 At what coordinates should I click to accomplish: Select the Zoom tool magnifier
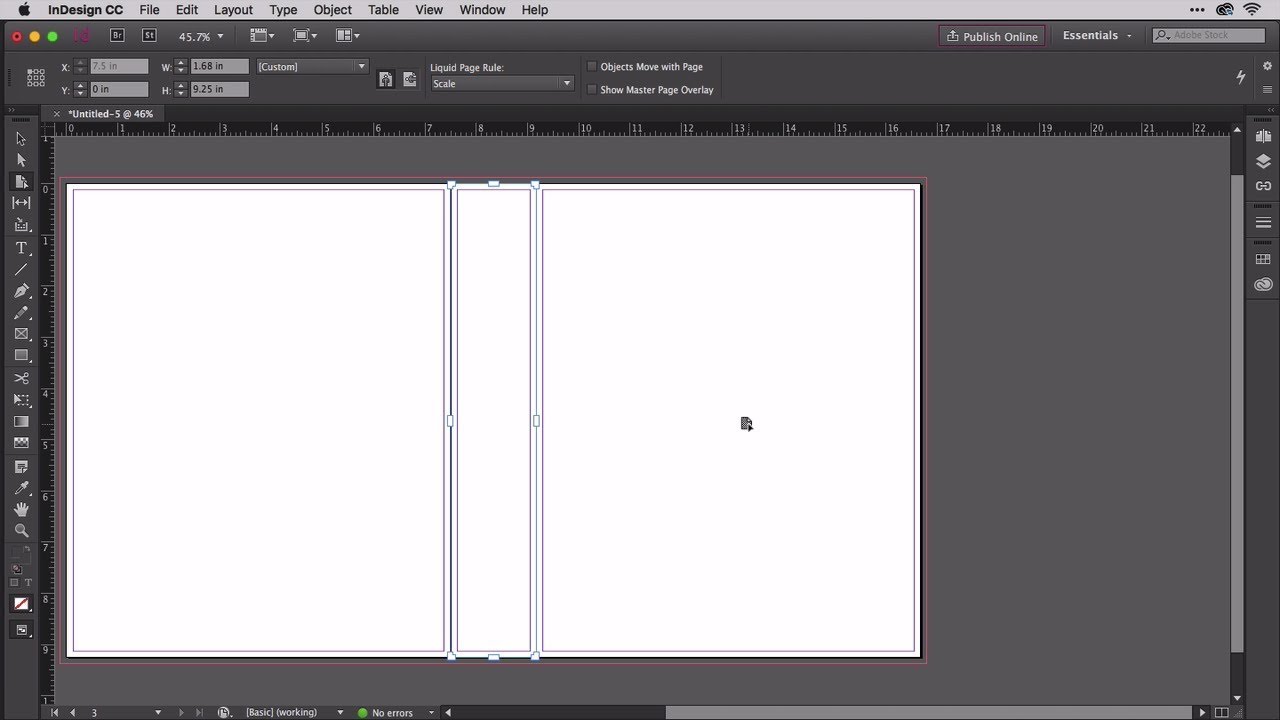tap(21, 531)
